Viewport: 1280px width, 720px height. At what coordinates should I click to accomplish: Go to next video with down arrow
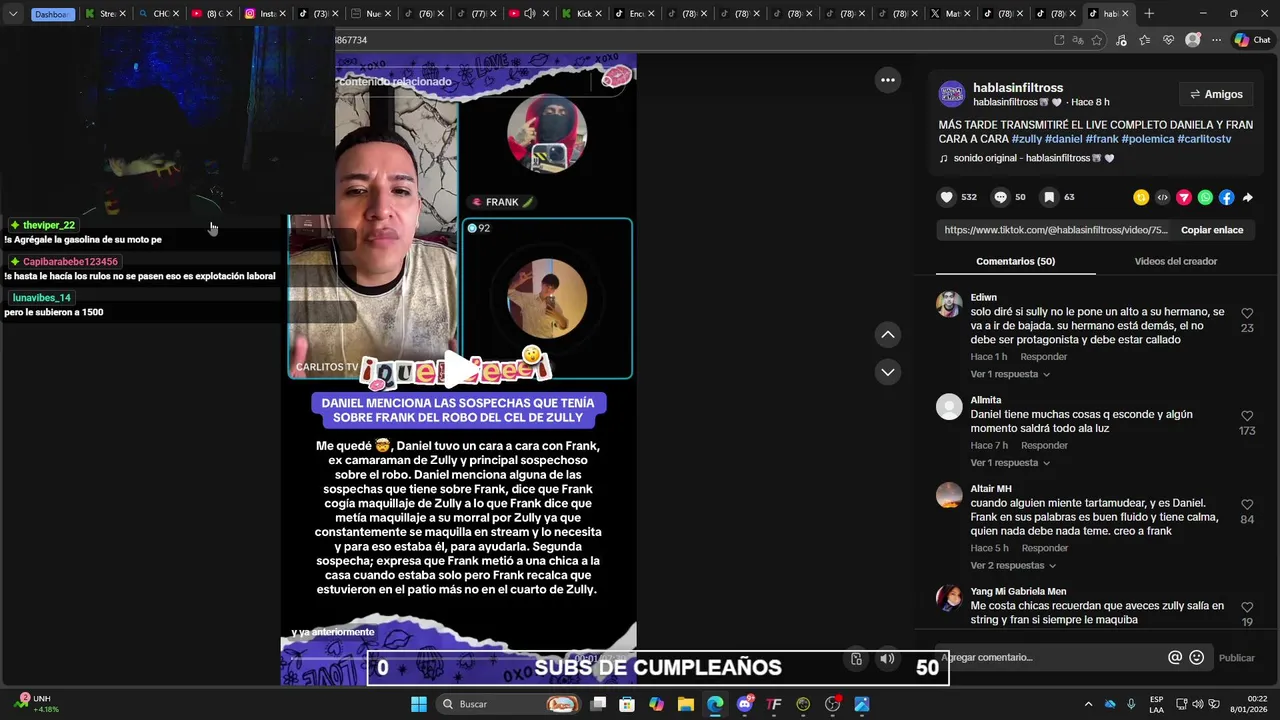pos(888,372)
